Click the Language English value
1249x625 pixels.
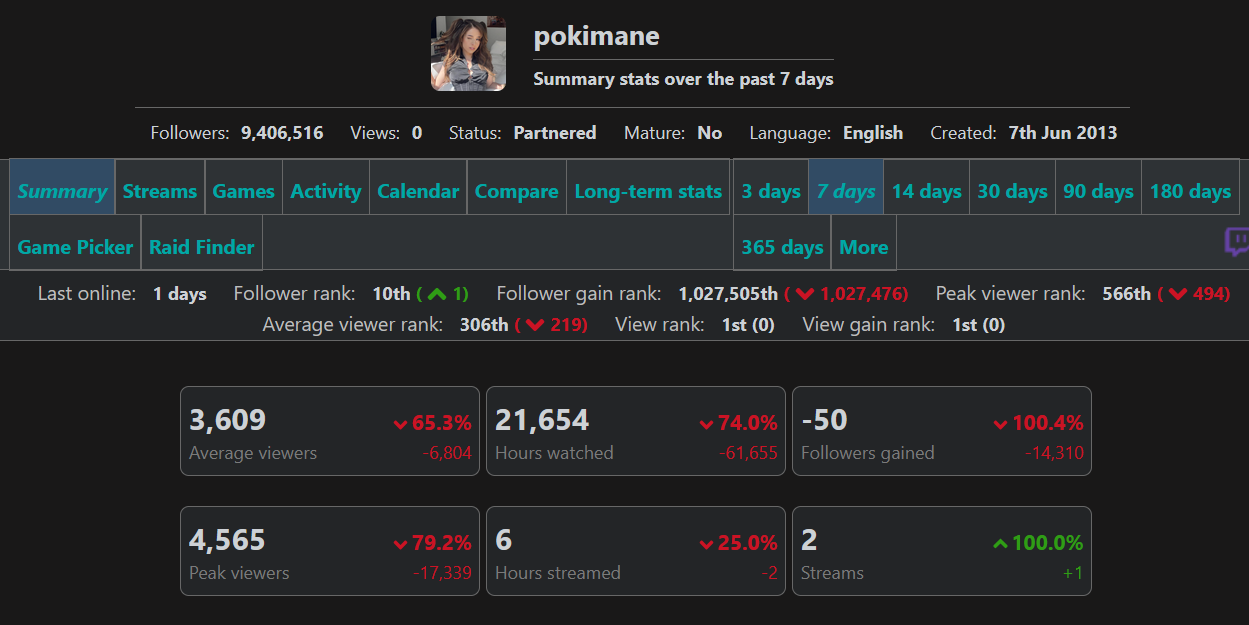873,133
